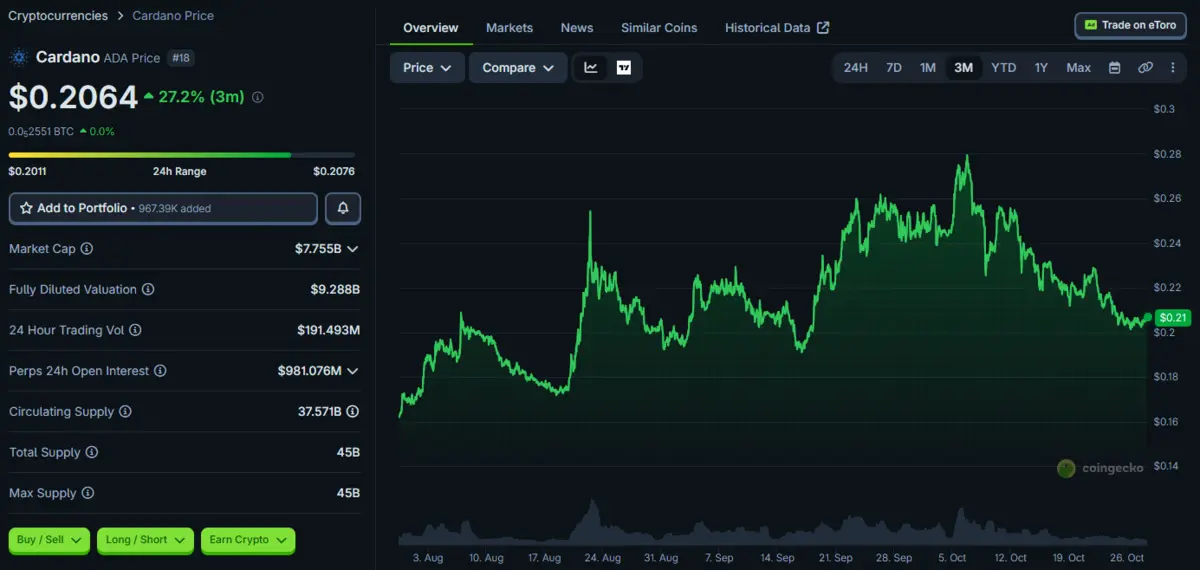Expand Market Cap value chevron
1200x570 pixels.
click(352, 248)
